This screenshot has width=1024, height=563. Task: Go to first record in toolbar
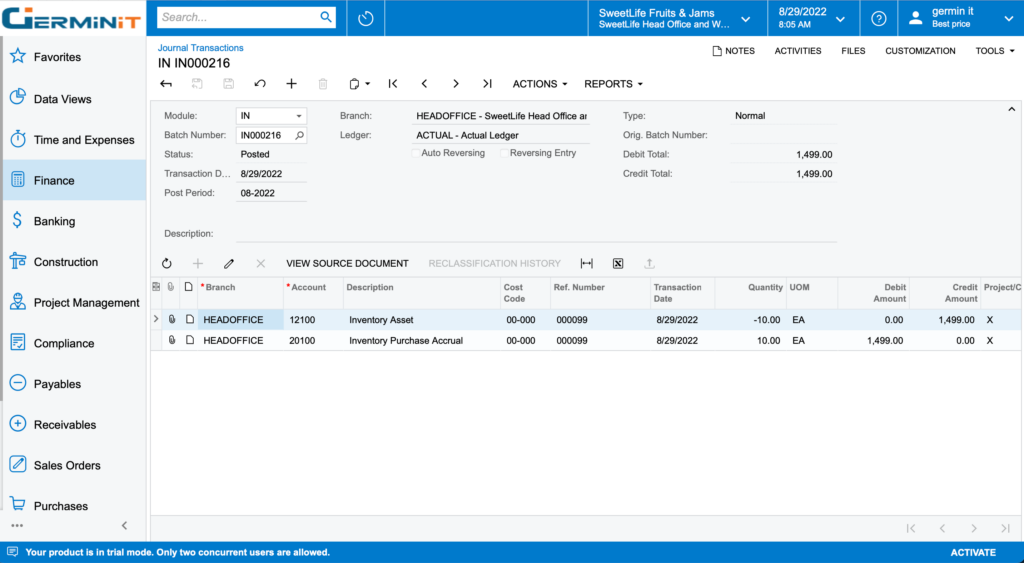393,84
